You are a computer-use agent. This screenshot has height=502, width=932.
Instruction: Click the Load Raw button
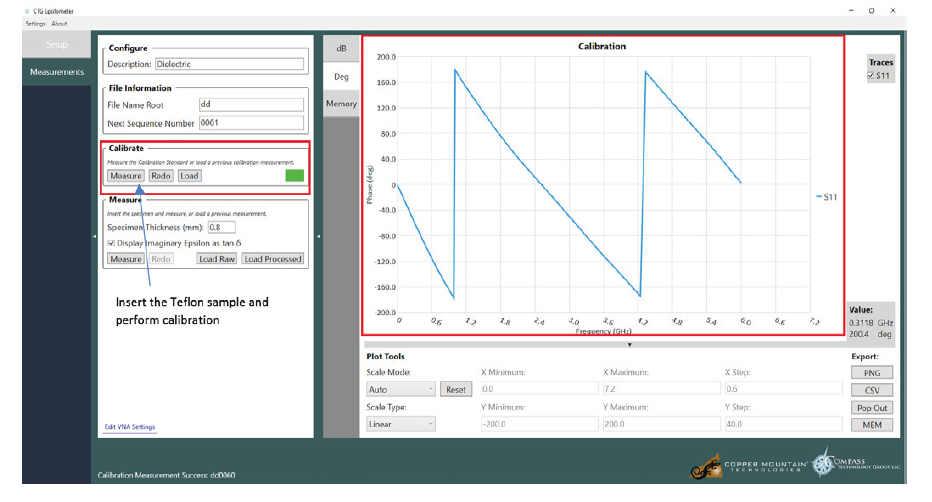tap(216, 259)
